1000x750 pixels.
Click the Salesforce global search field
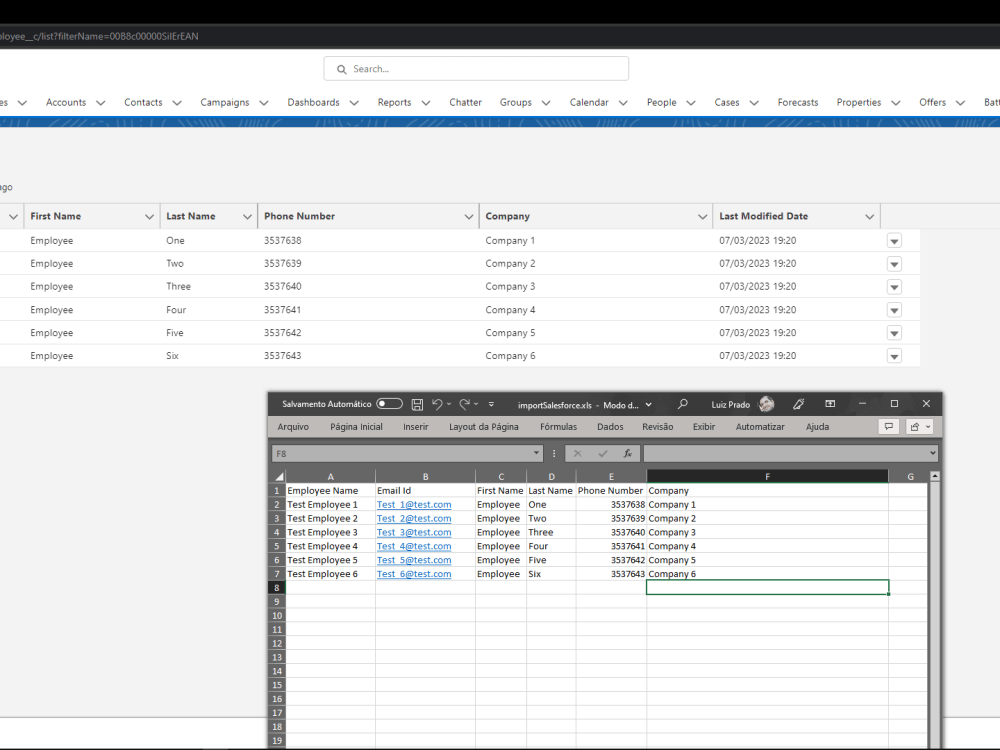(x=476, y=68)
